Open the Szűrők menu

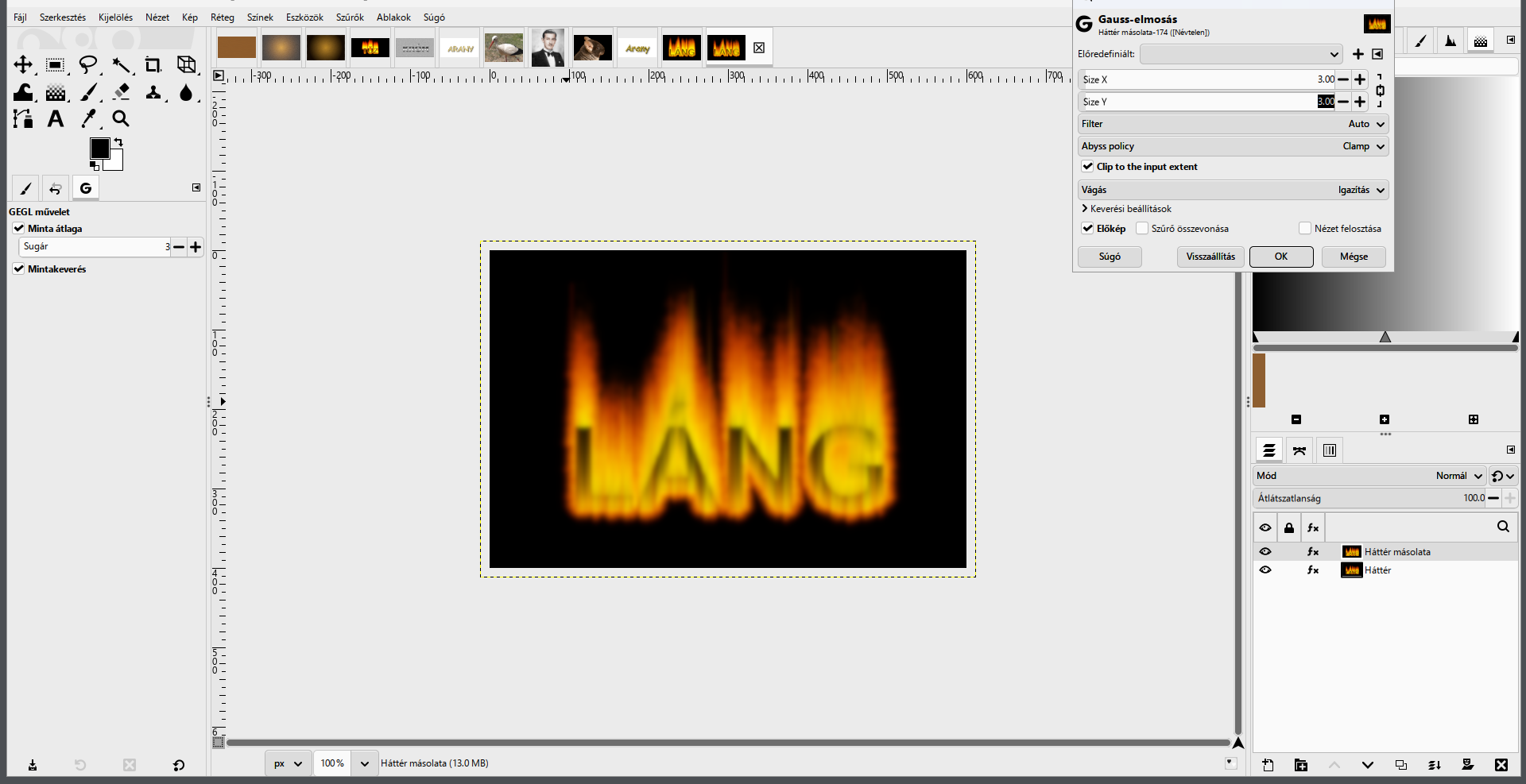[350, 17]
